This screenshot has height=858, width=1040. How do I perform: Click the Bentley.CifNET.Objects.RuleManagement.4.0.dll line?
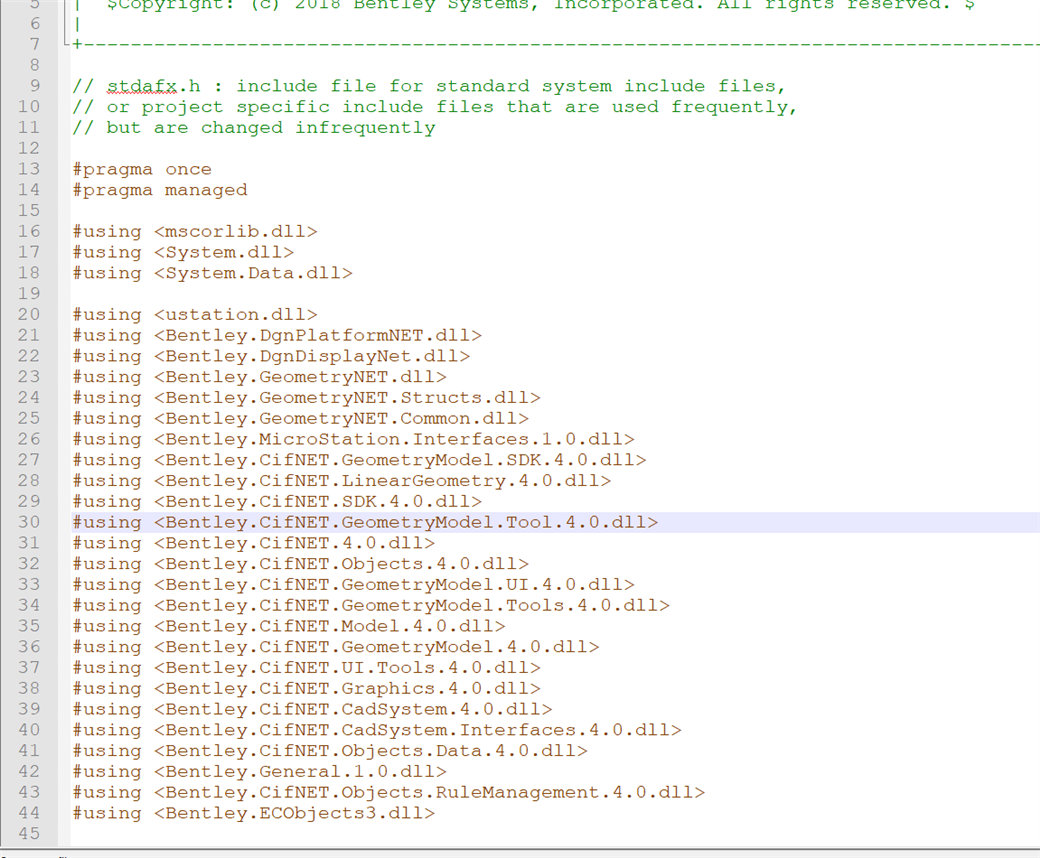(389, 792)
